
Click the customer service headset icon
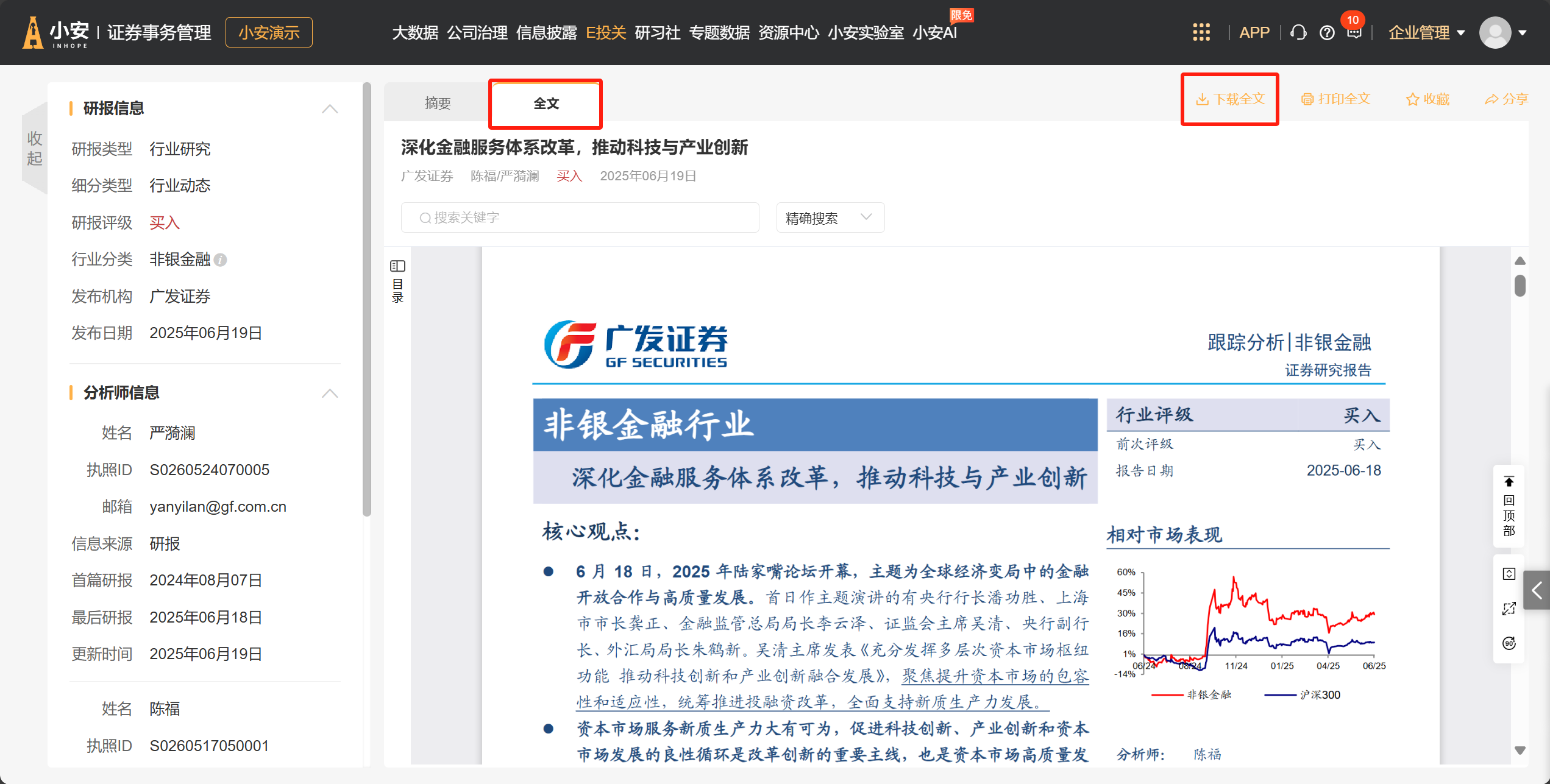pos(1299,32)
